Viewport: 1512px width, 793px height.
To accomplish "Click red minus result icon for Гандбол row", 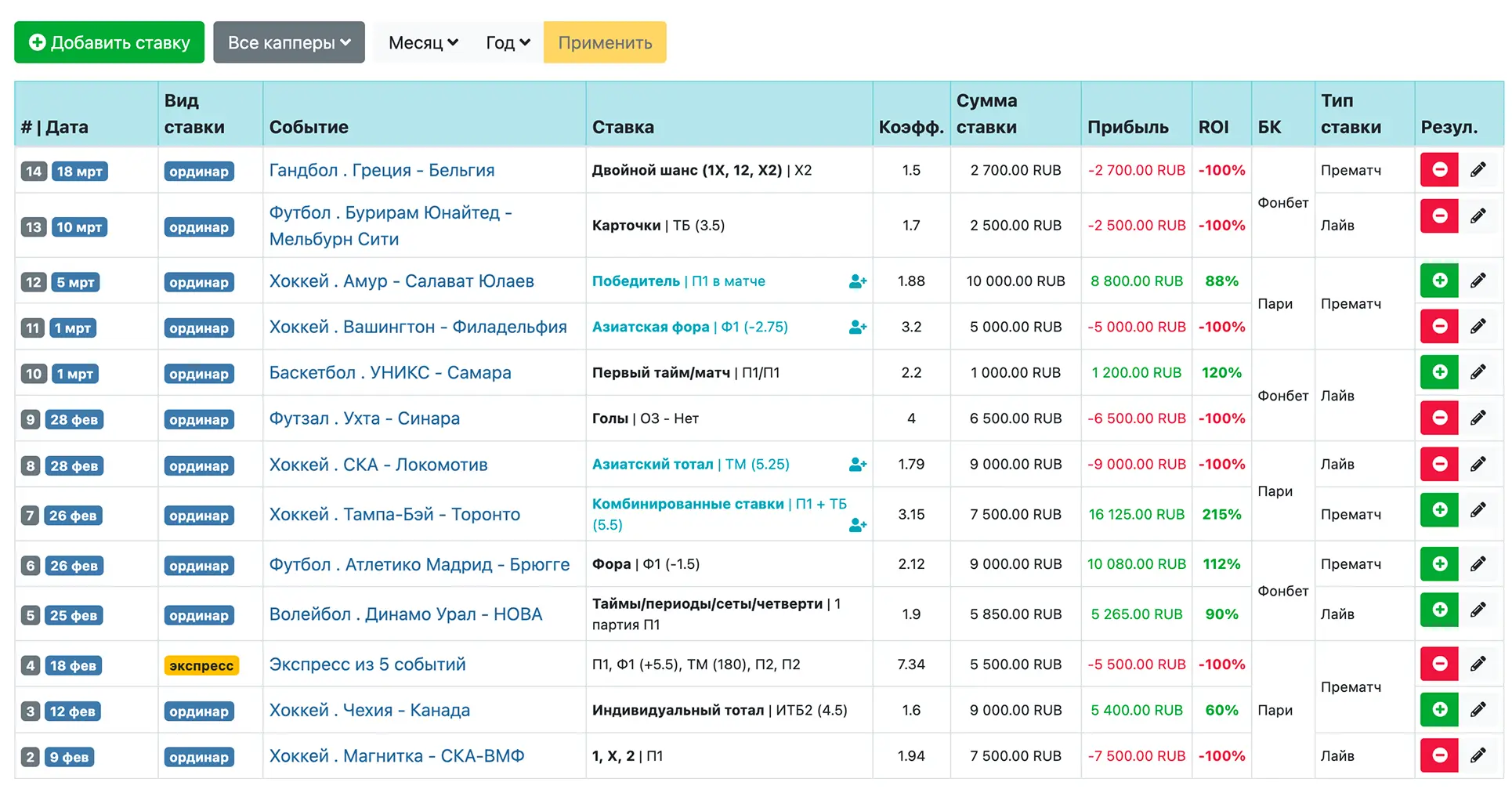I will pos(1439,170).
